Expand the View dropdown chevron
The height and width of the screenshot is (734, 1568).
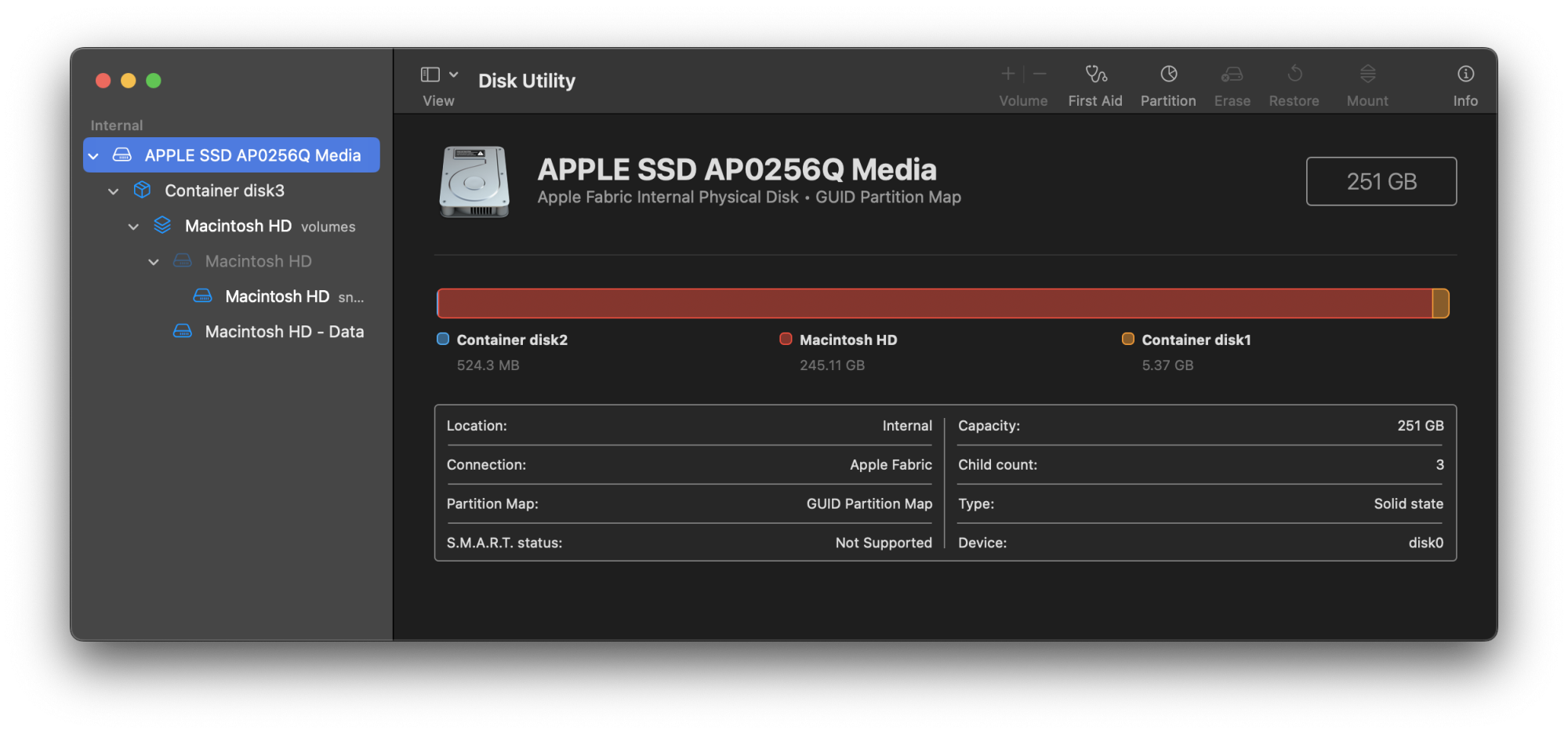[x=453, y=74]
